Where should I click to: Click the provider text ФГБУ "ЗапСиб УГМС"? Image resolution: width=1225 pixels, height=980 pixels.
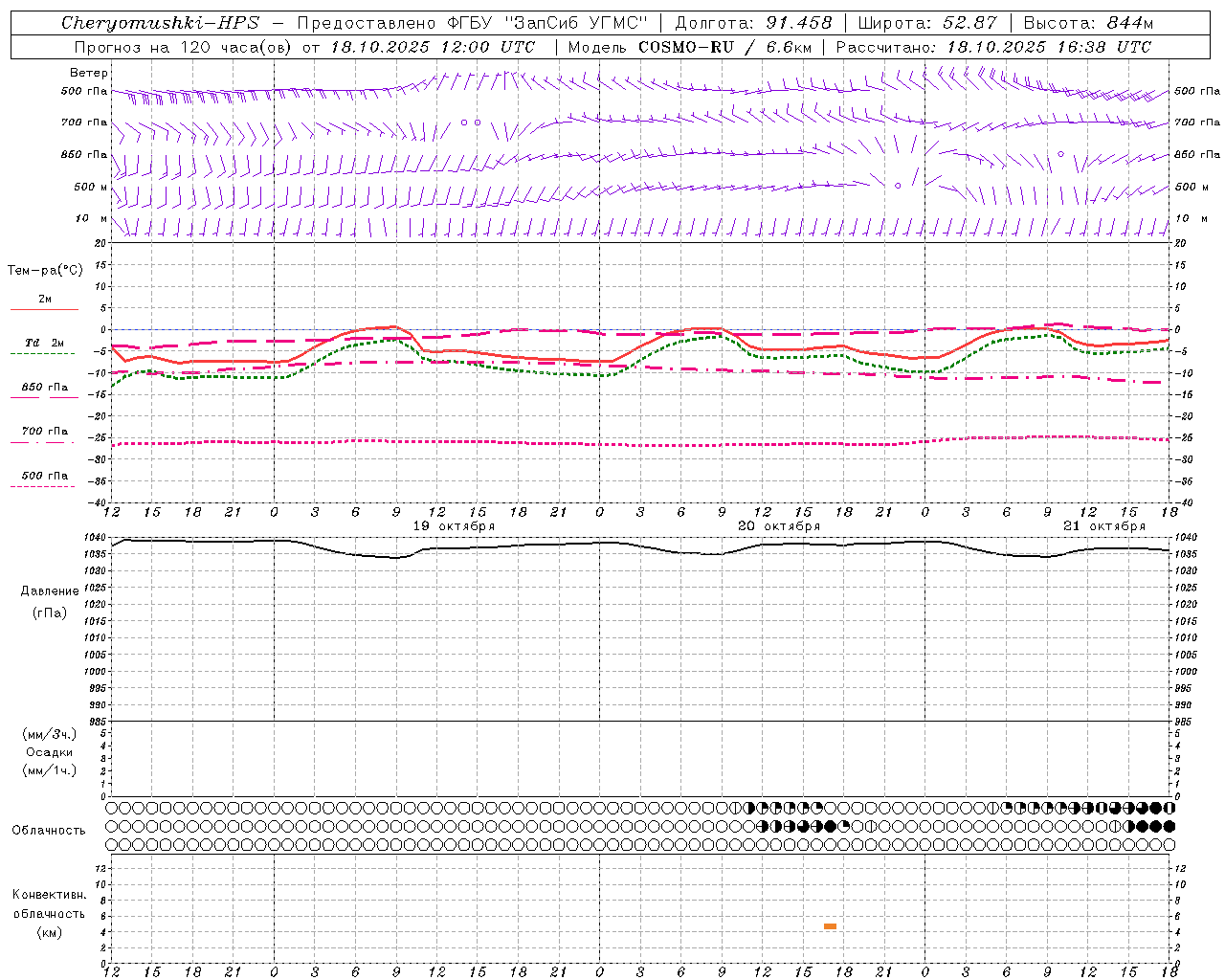click(547, 23)
